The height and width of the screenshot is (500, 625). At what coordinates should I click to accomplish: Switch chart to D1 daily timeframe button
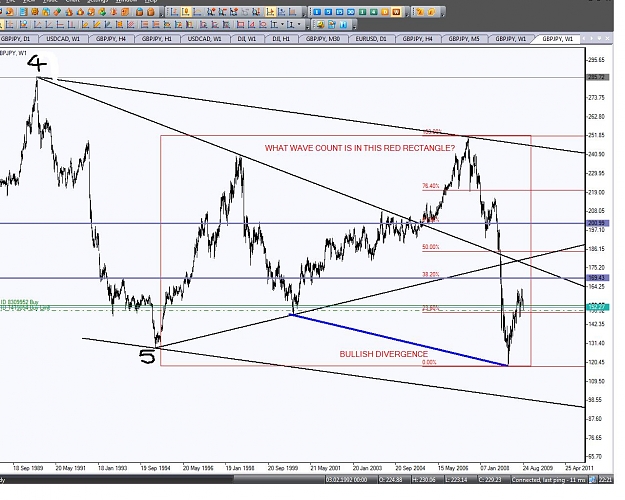(385, 12)
